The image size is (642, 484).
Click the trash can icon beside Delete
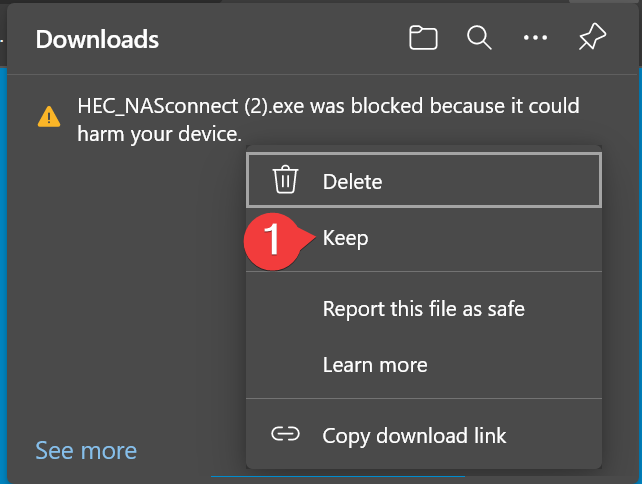286,181
